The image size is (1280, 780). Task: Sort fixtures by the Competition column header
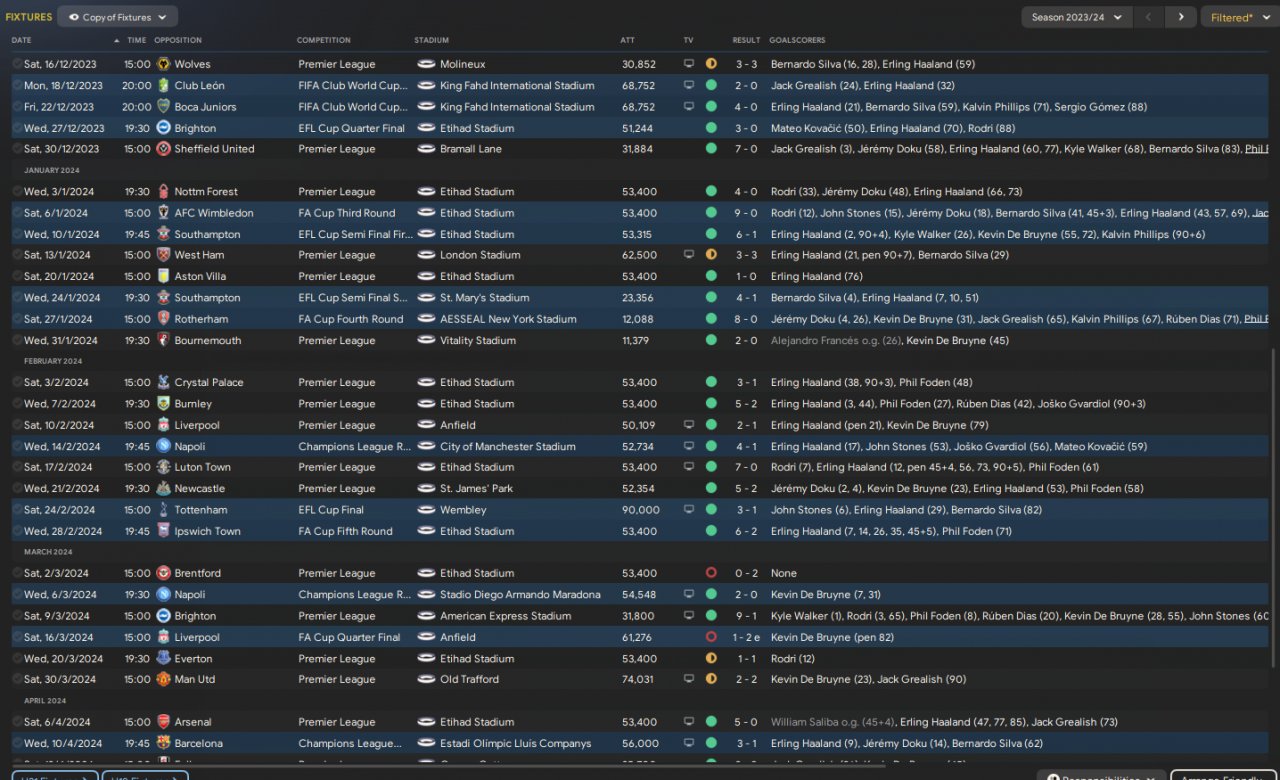pyautogui.click(x=324, y=41)
